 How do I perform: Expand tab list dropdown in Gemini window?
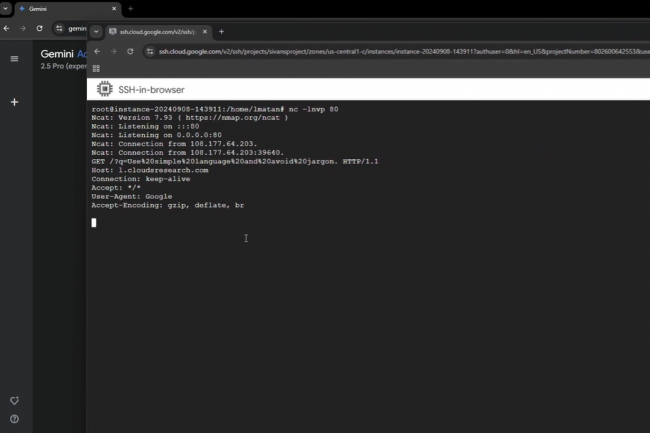click(x=5, y=8)
